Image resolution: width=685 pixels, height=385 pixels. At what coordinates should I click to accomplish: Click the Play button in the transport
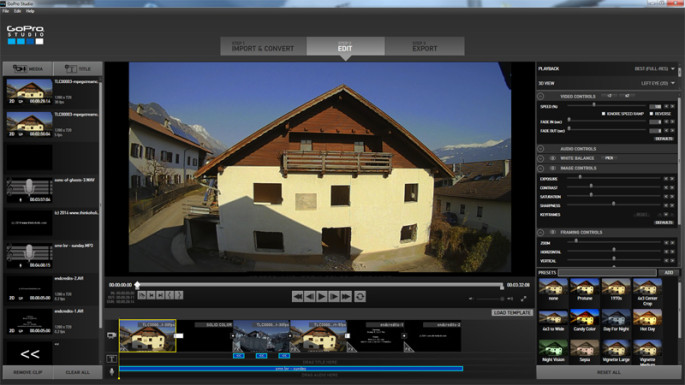click(x=322, y=297)
